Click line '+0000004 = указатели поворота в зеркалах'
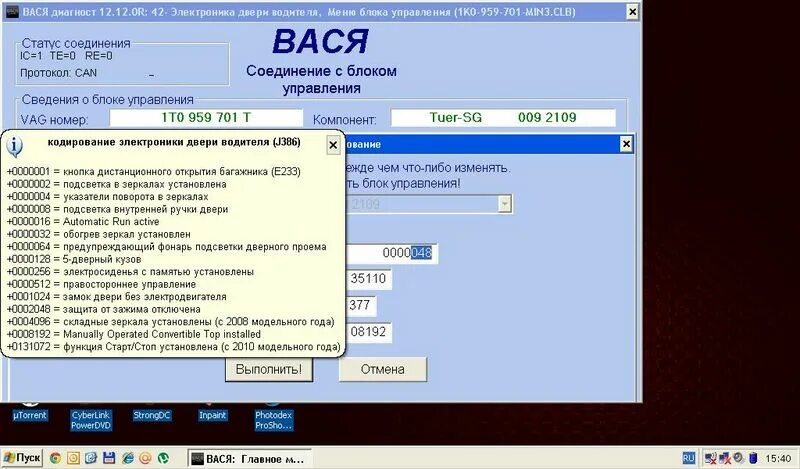This screenshot has width=800, height=469. coord(107,196)
